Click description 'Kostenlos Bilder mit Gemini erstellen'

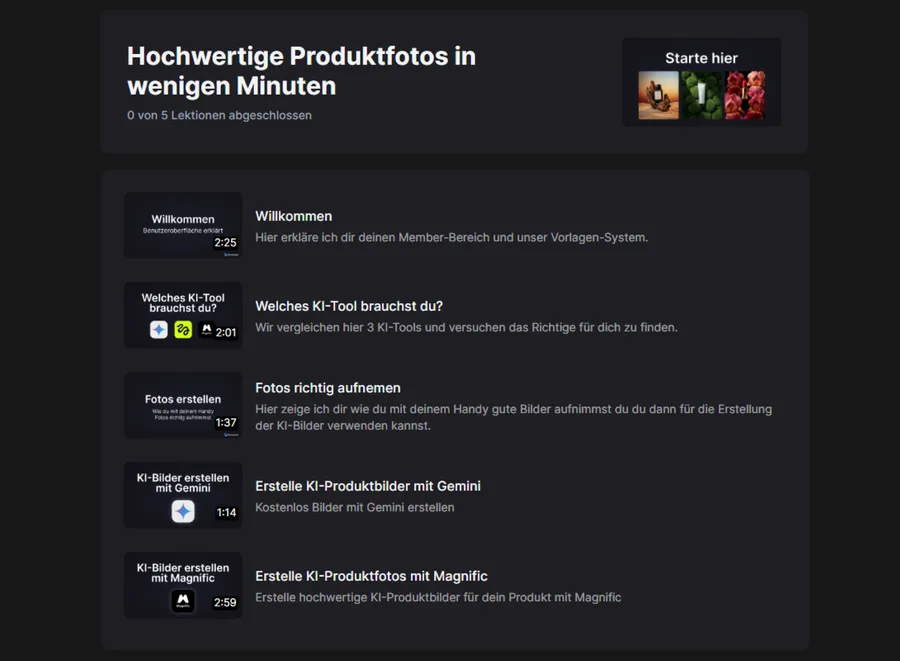355,508
